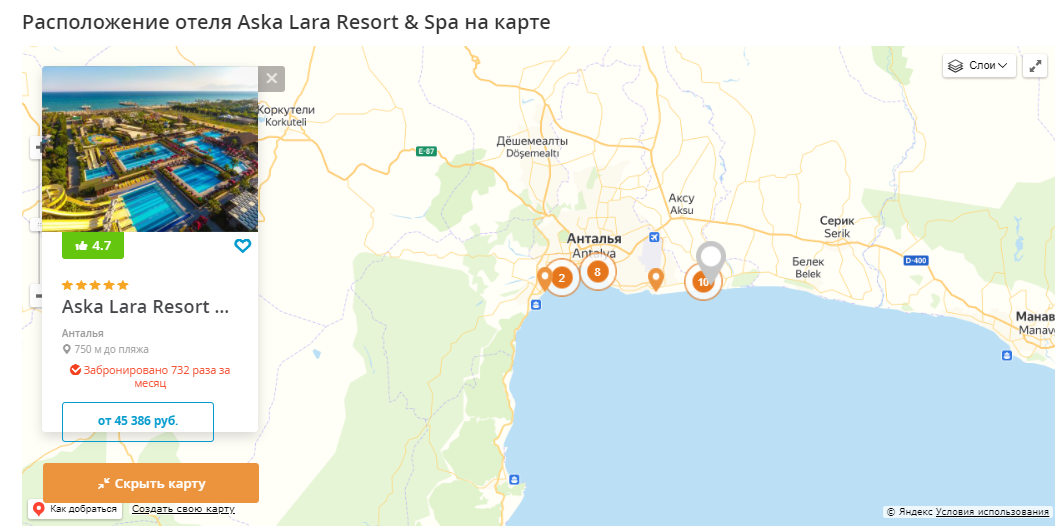
Task: Click the orange pin near the airport
Action: 656,279
